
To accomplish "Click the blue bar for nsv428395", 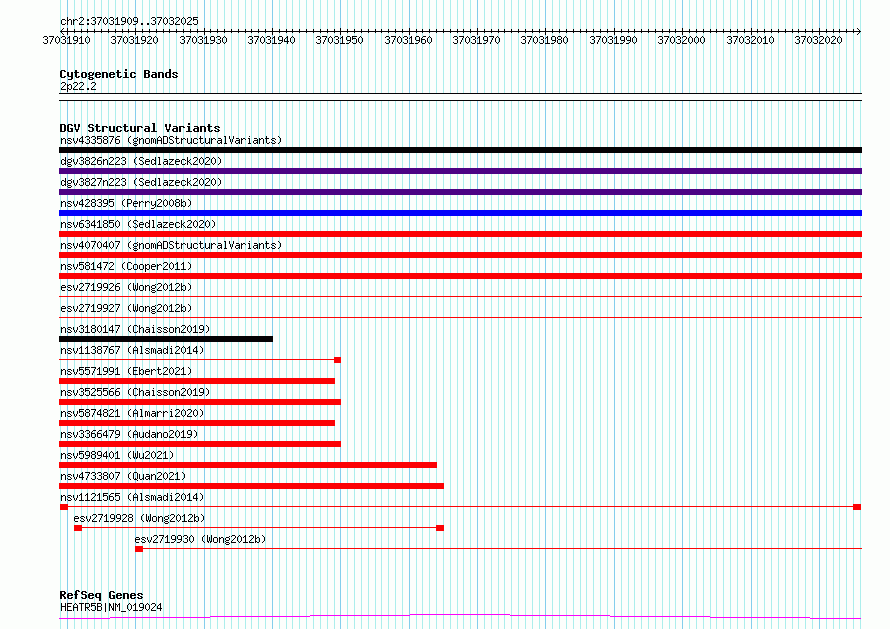I will click(x=460, y=213).
